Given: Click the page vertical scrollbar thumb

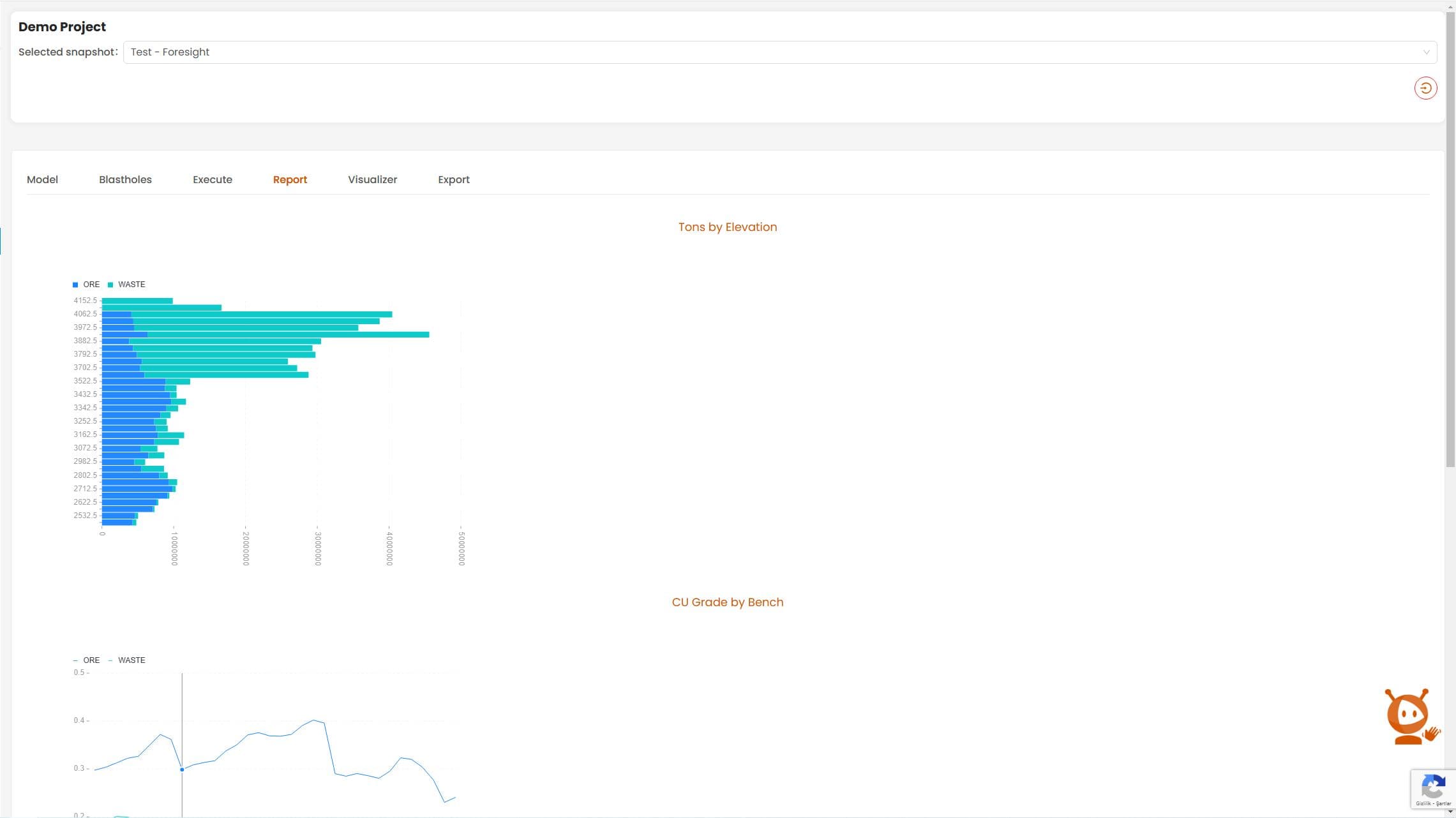Looking at the screenshot, I should [x=1450, y=239].
